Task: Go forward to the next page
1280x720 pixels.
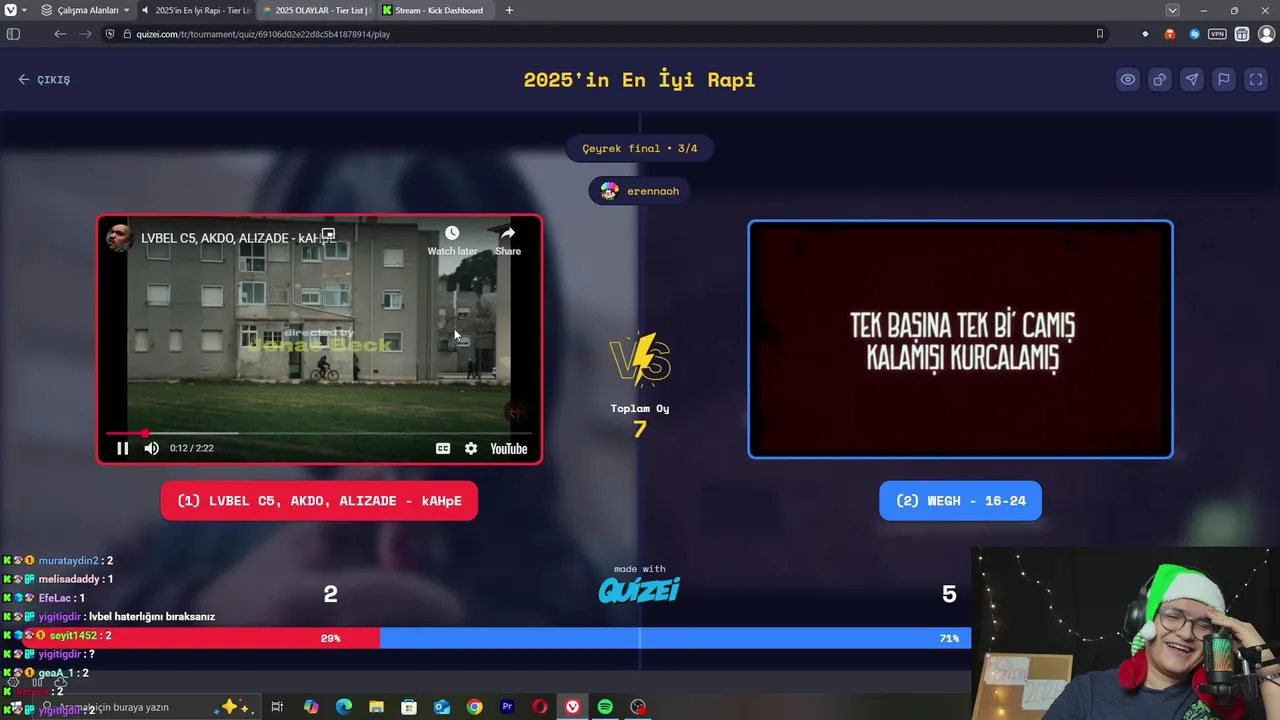Action: point(85,34)
